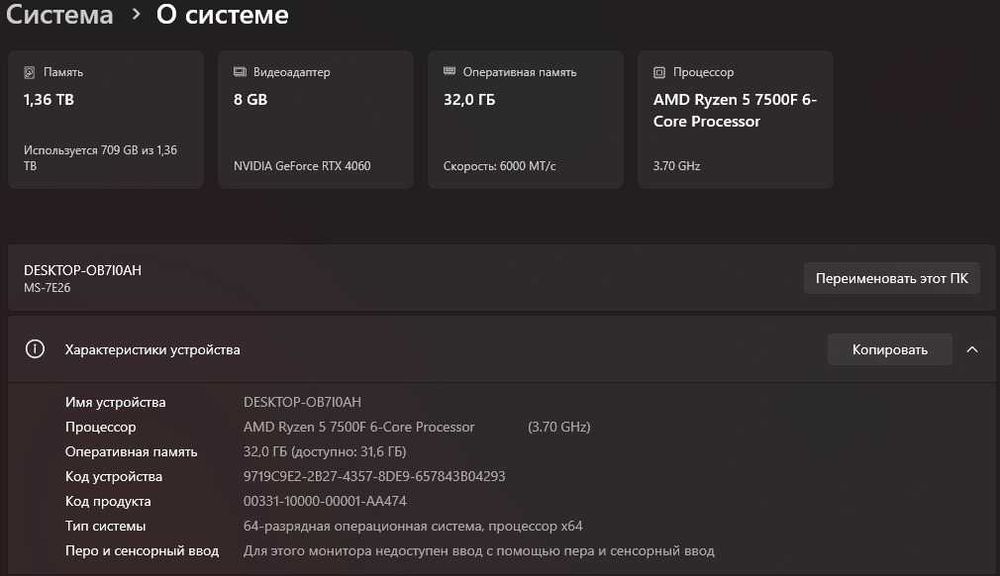Click the video adapter icon
Viewport: 1000px width, 576px height.
tap(240, 72)
